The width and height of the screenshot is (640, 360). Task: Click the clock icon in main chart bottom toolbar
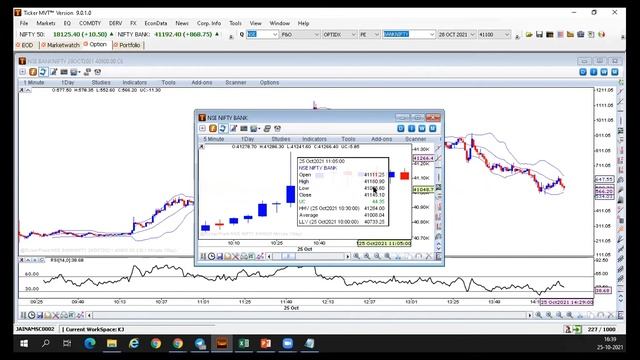coord(31,315)
